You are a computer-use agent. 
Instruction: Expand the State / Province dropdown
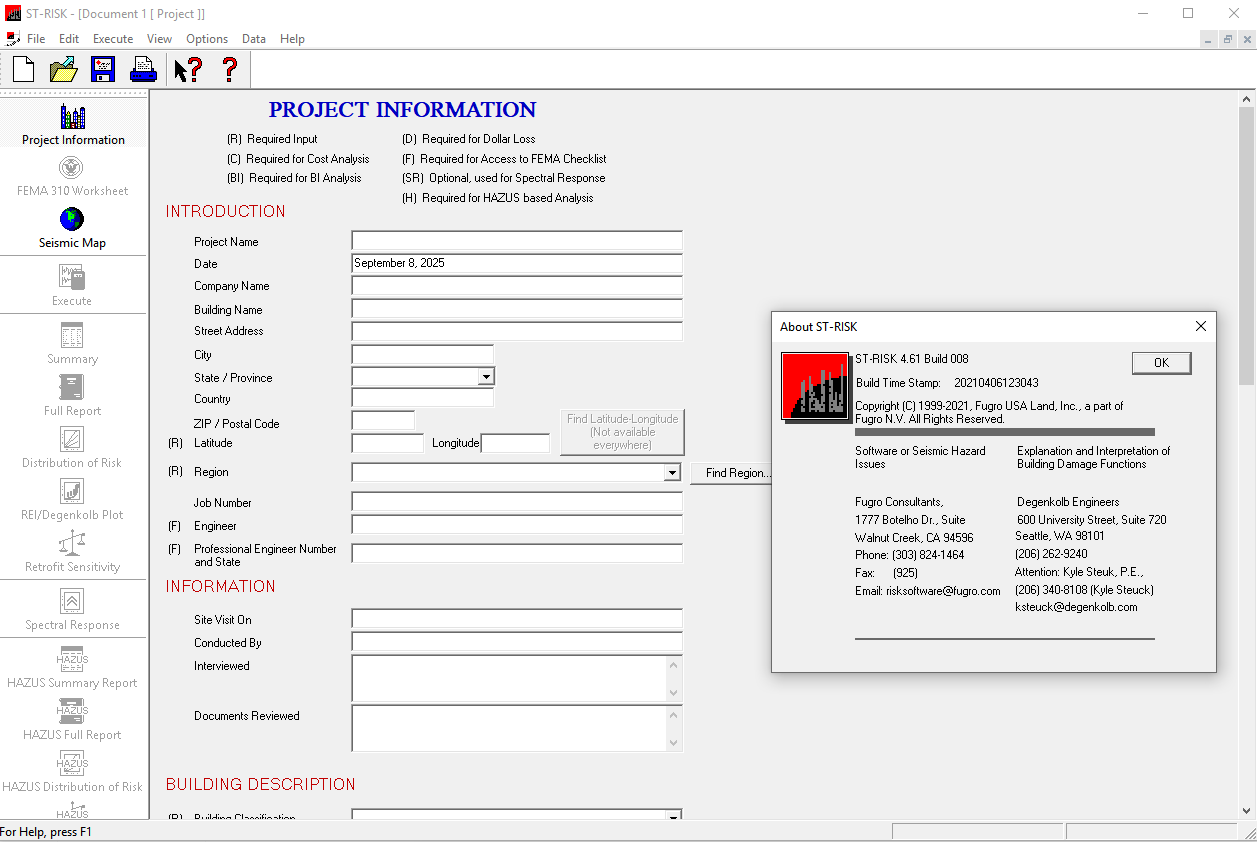[x=485, y=377]
